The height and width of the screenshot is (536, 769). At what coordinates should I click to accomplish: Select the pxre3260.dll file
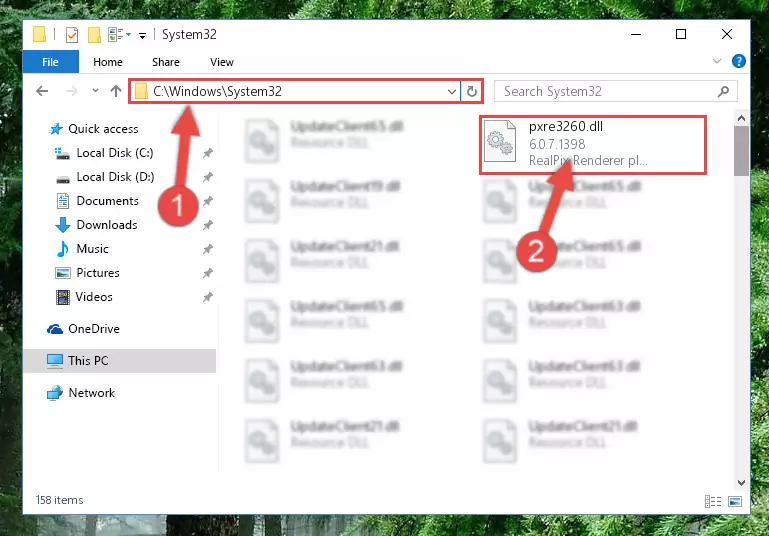click(593, 144)
